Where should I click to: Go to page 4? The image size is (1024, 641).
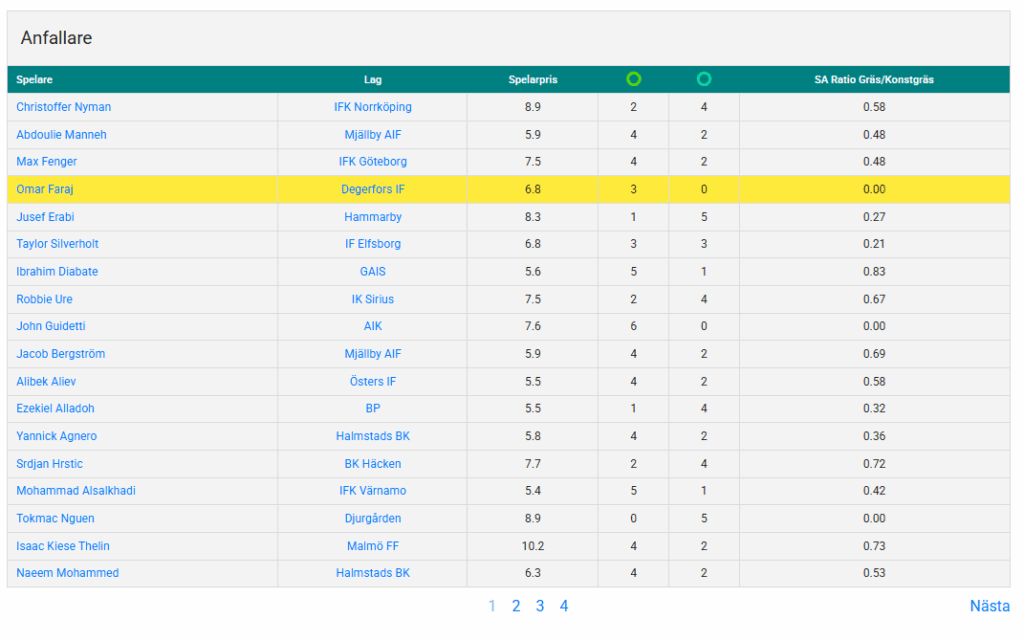tap(564, 606)
